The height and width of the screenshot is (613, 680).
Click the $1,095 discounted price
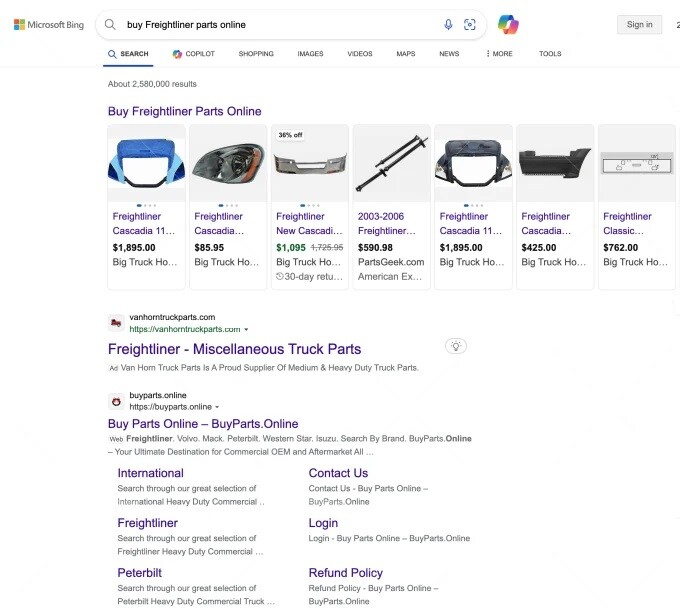tap(291, 248)
